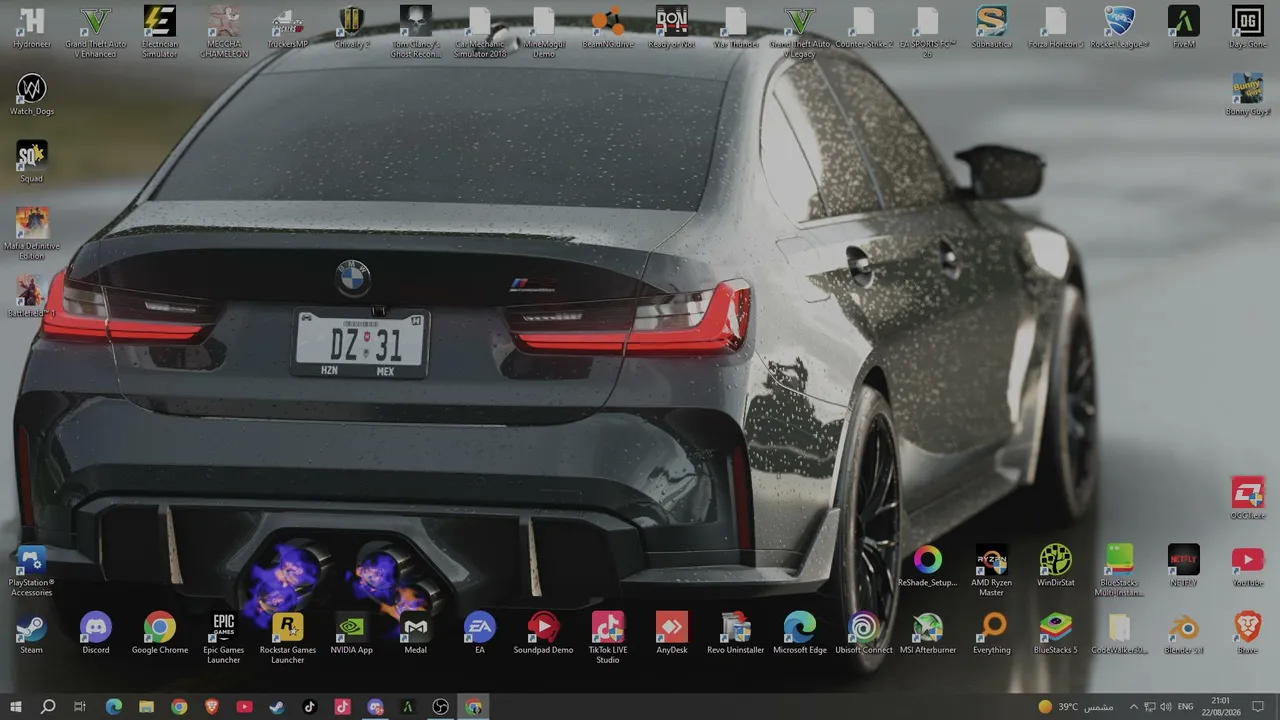
Task: Launch Grand Theft Auto V Enhanced shortcut
Action: pyautogui.click(x=96, y=32)
